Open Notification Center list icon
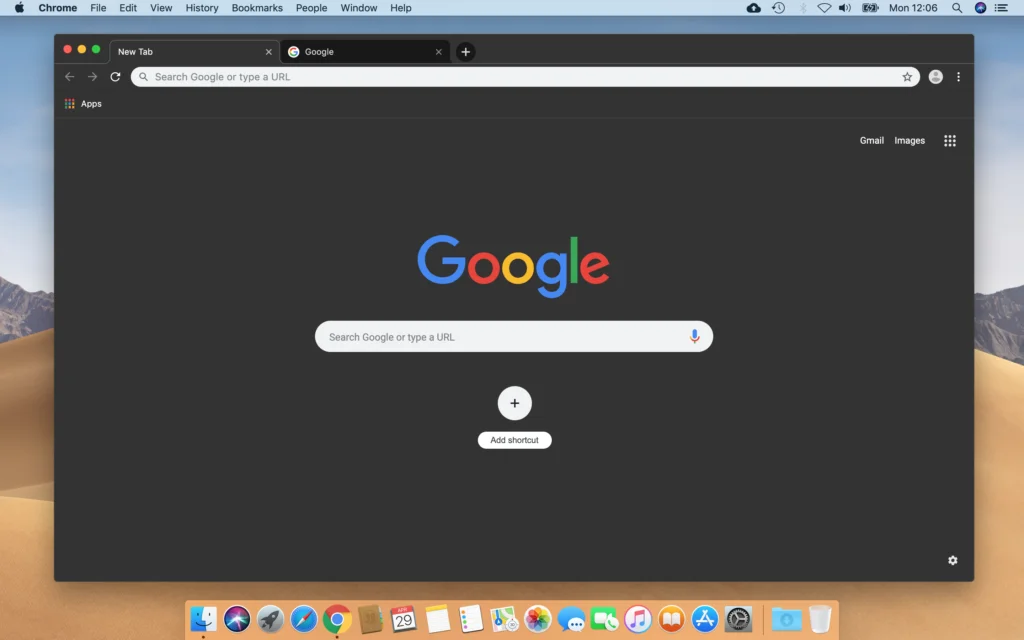 (1001, 8)
